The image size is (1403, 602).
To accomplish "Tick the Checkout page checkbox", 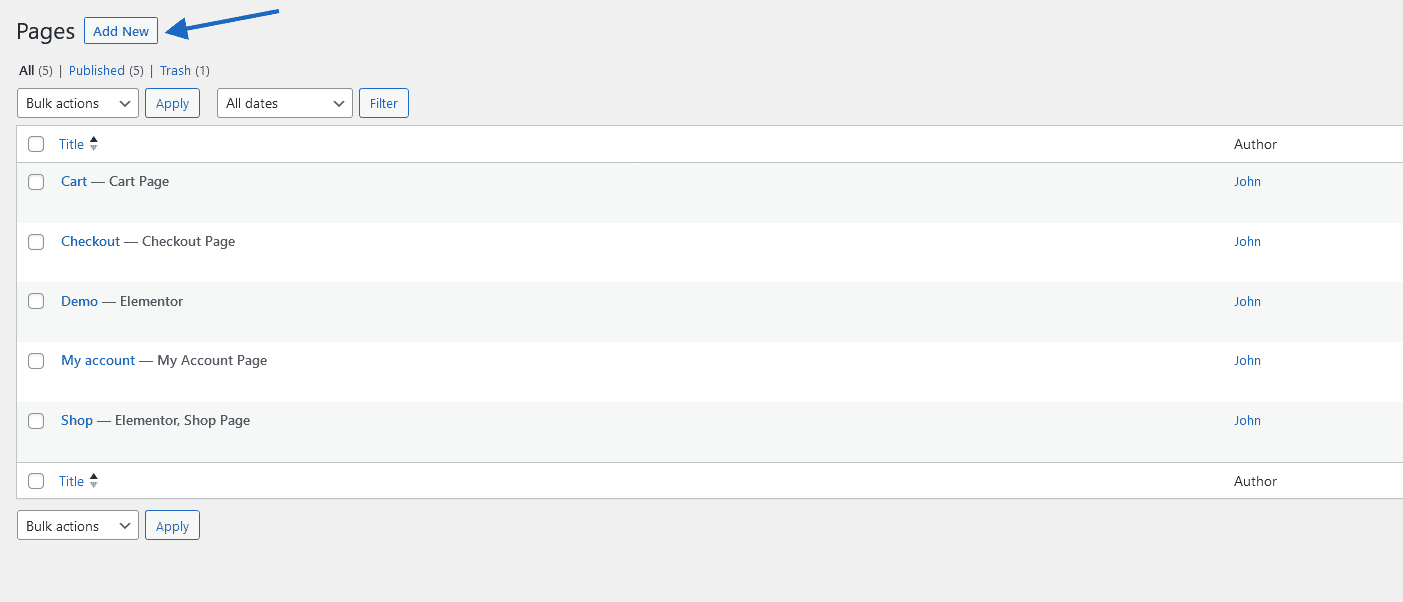I will tap(36, 242).
